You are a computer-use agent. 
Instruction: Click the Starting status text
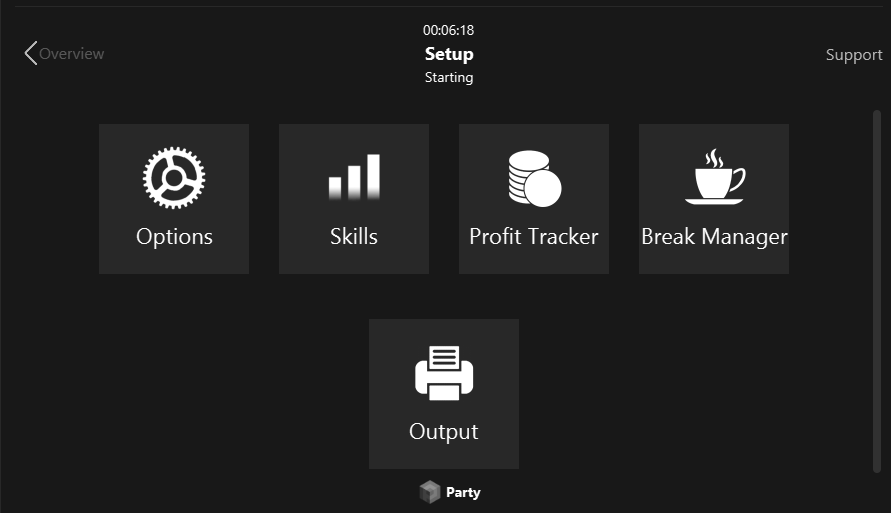click(x=449, y=77)
